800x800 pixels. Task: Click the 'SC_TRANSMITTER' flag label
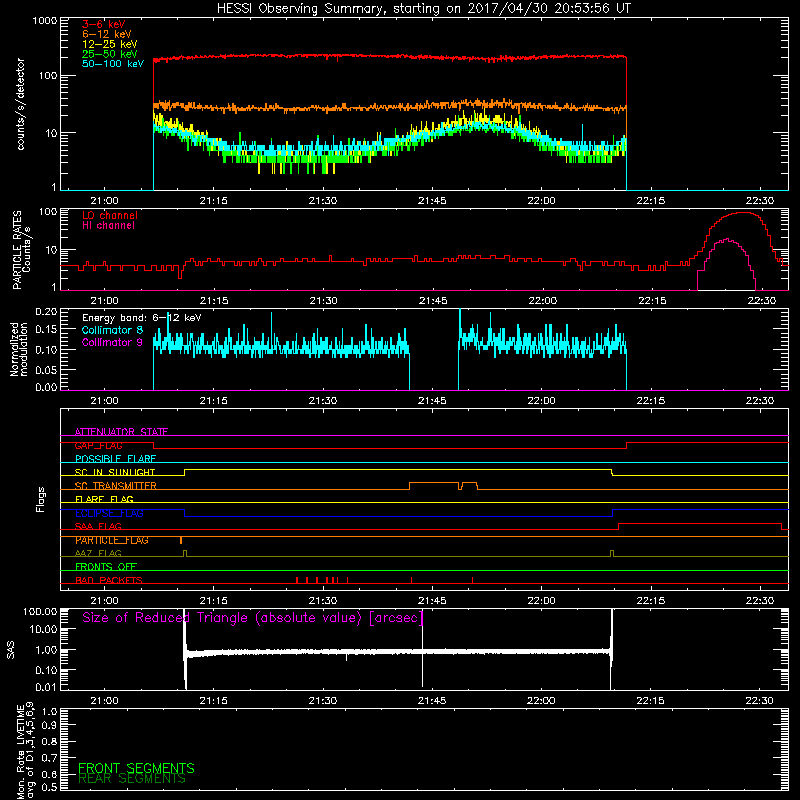coord(116,486)
